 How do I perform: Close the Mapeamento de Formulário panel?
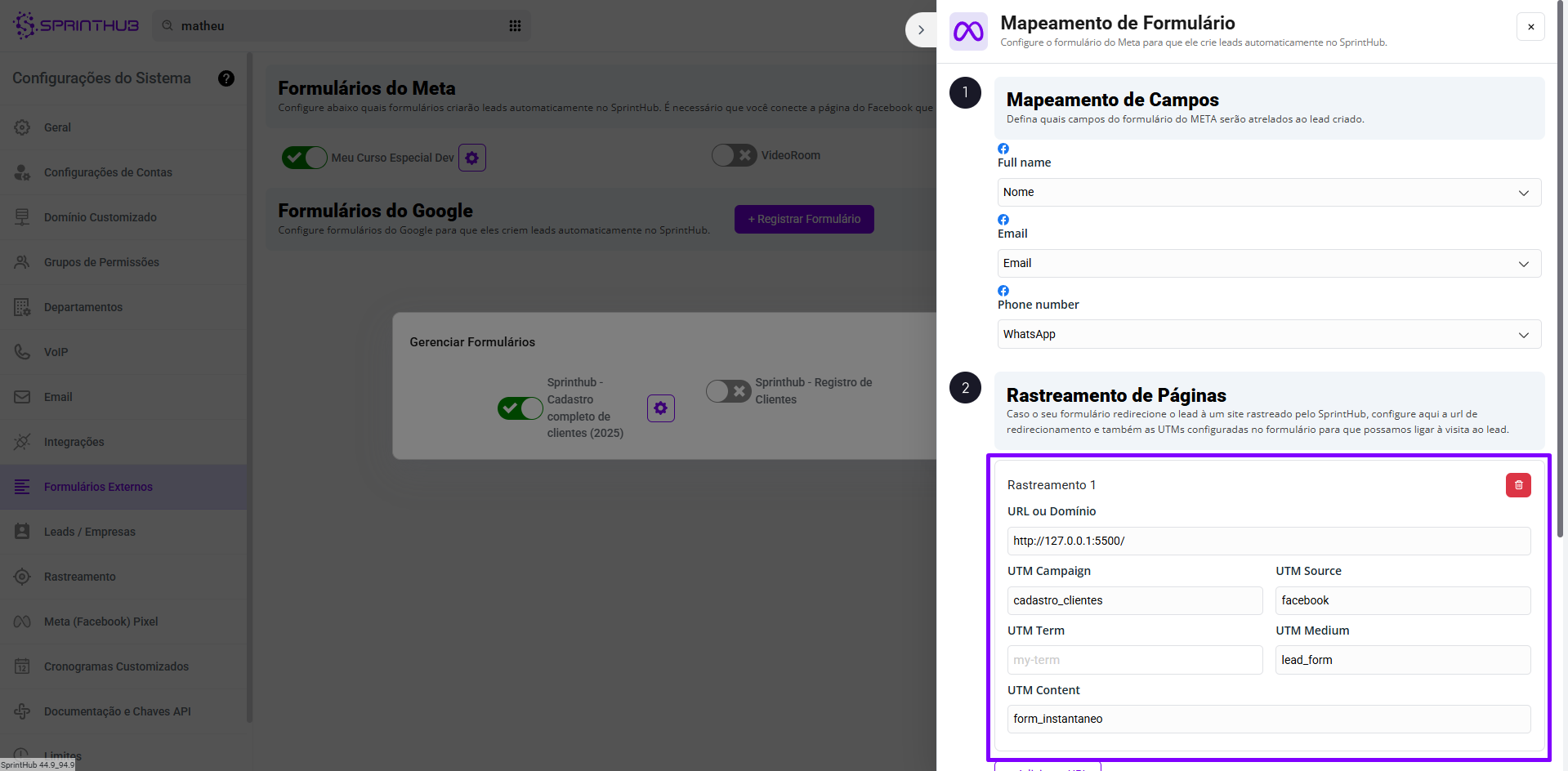coord(1530,27)
